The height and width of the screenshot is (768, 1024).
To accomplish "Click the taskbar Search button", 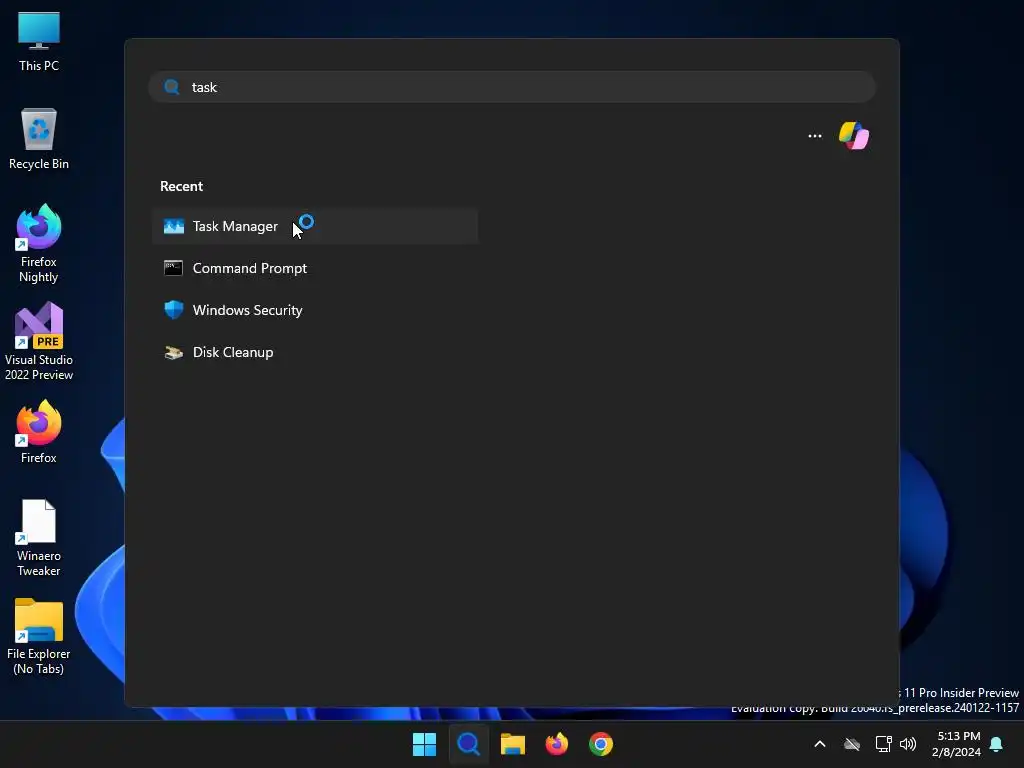I will coord(468,744).
